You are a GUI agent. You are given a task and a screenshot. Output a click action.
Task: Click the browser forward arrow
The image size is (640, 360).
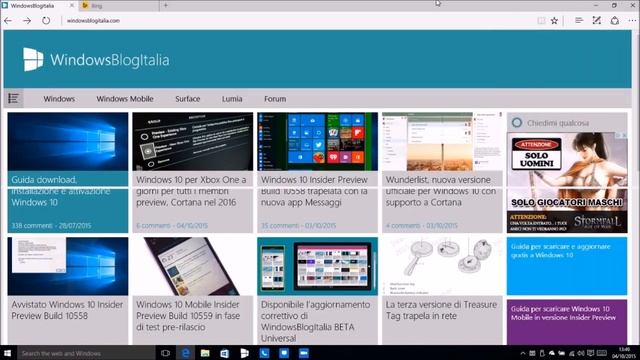coord(27,20)
